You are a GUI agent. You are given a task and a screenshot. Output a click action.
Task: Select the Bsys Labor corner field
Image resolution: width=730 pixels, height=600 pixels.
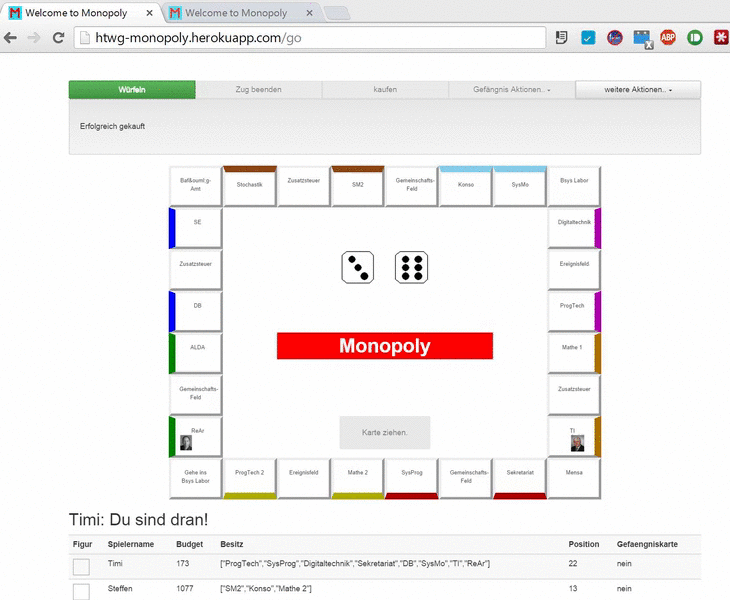(574, 186)
